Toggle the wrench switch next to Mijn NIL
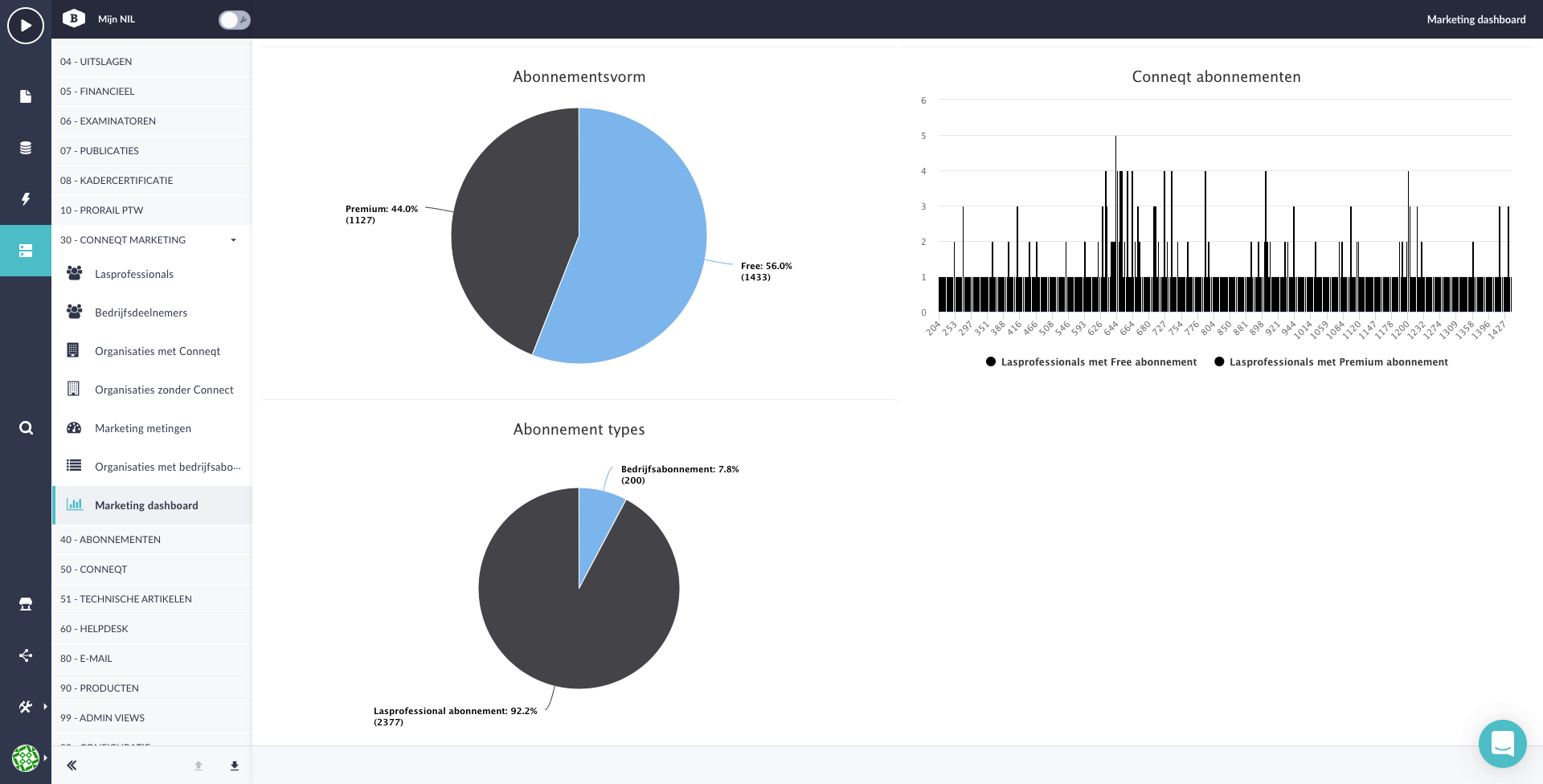 (234, 19)
